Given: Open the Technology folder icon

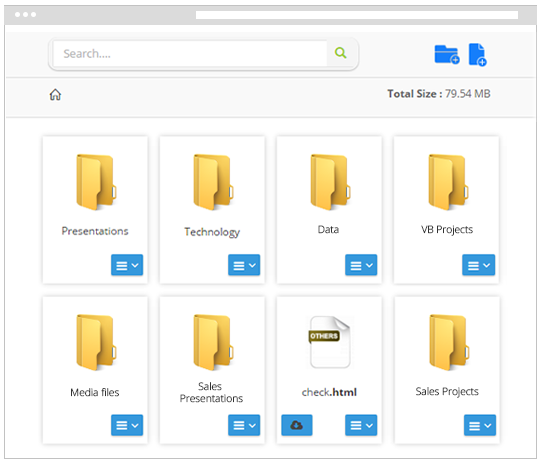Looking at the screenshot, I should [x=213, y=182].
